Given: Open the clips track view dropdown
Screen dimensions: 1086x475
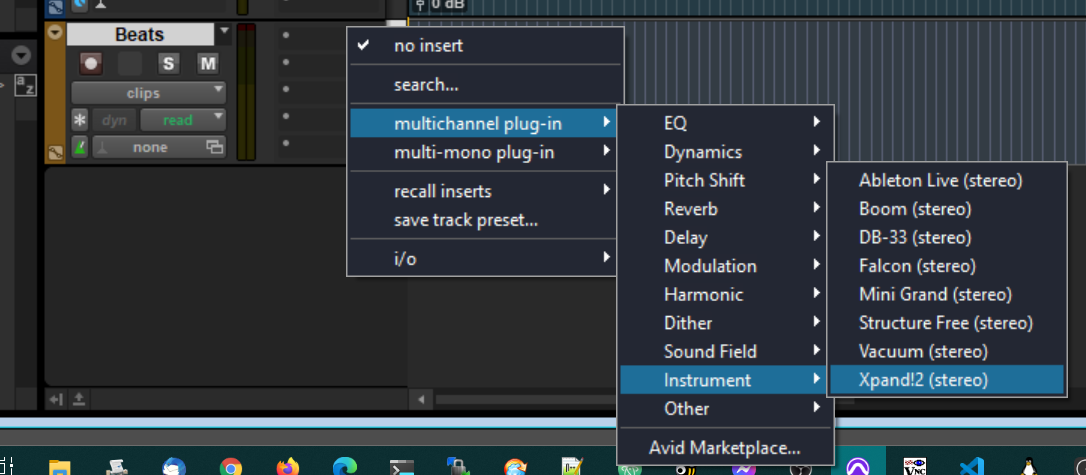Looking at the screenshot, I should (x=148, y=93).
